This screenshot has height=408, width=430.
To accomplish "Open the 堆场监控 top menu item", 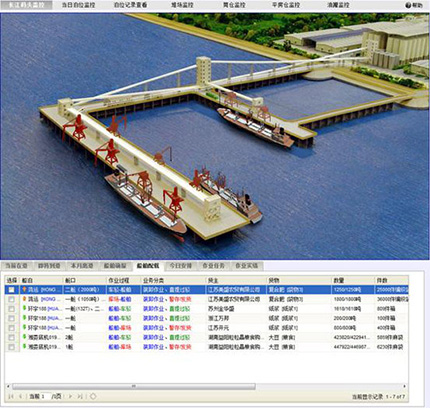I will (x=182, y=5).
